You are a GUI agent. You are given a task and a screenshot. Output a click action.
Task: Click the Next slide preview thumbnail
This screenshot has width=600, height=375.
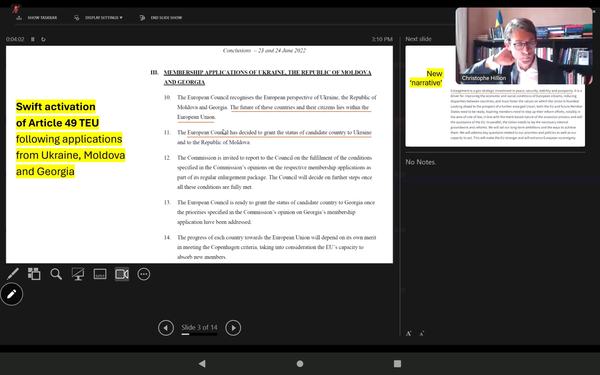(x=495, y=96)
